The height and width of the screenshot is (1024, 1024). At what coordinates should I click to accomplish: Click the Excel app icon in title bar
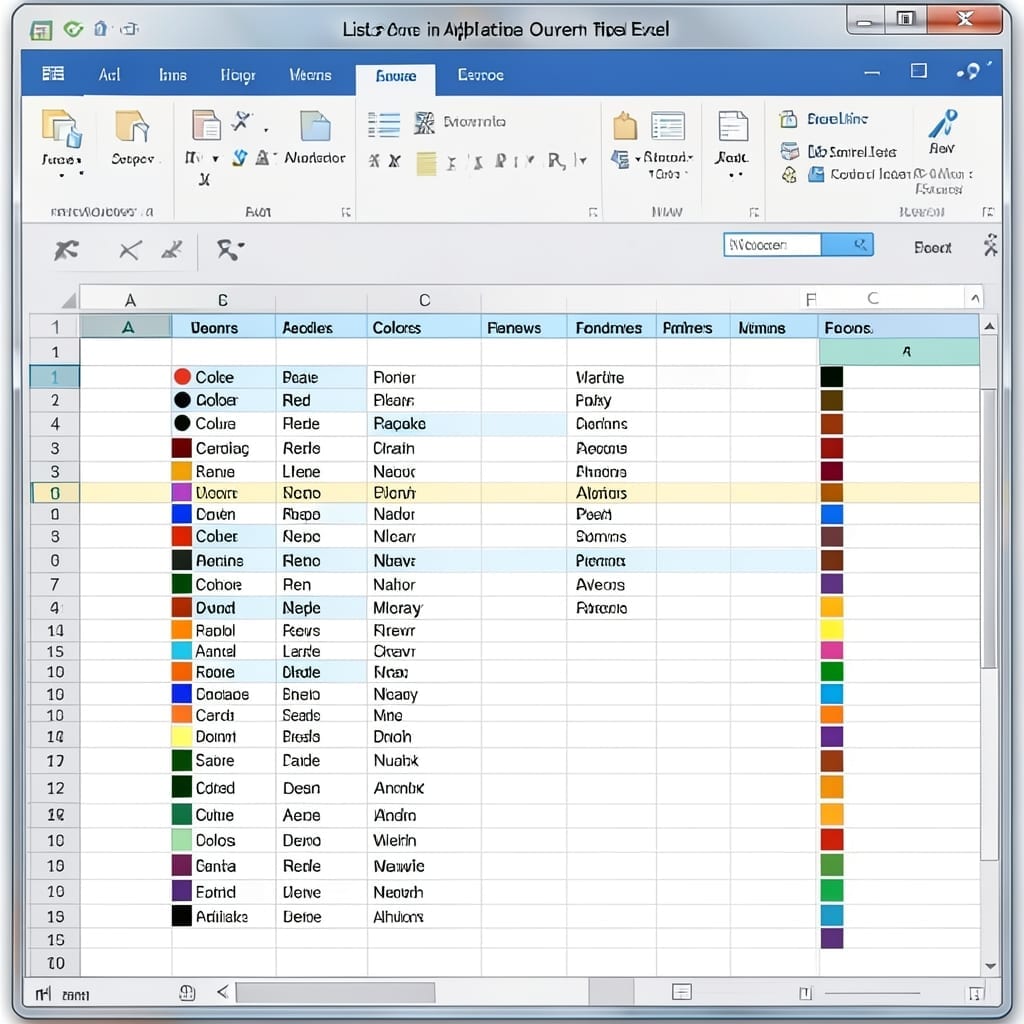coord(41,30)
